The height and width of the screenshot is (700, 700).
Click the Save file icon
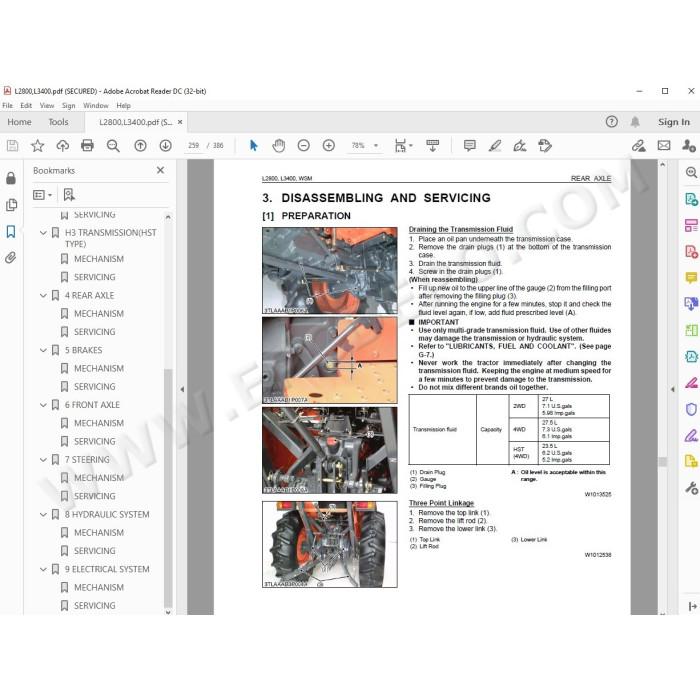tap(12, 146)
